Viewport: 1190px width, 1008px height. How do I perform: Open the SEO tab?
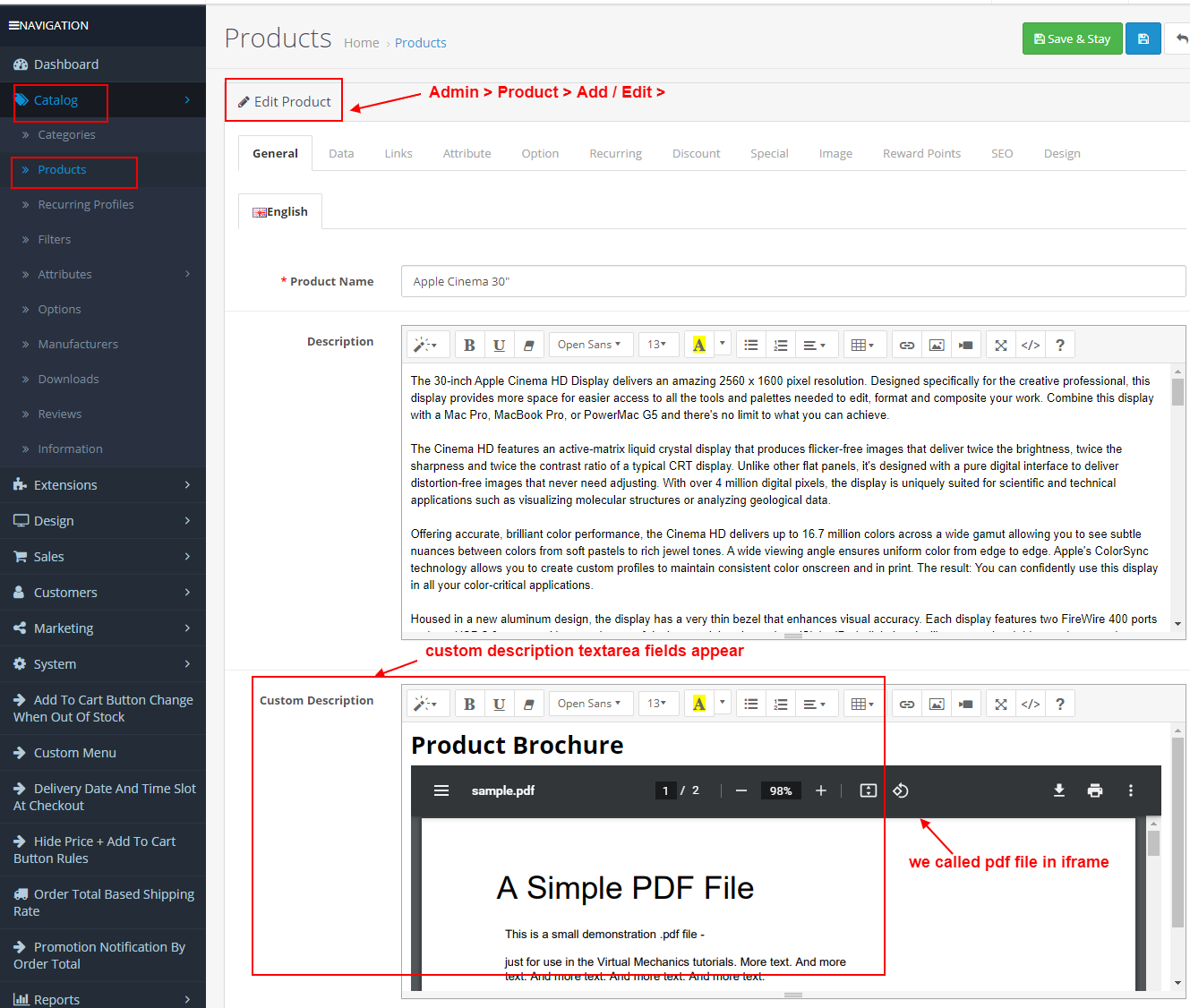[1002, 153]
